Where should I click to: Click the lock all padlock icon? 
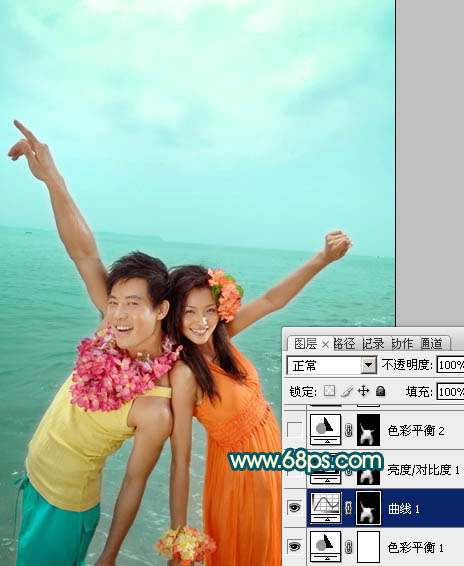[381, 391]
